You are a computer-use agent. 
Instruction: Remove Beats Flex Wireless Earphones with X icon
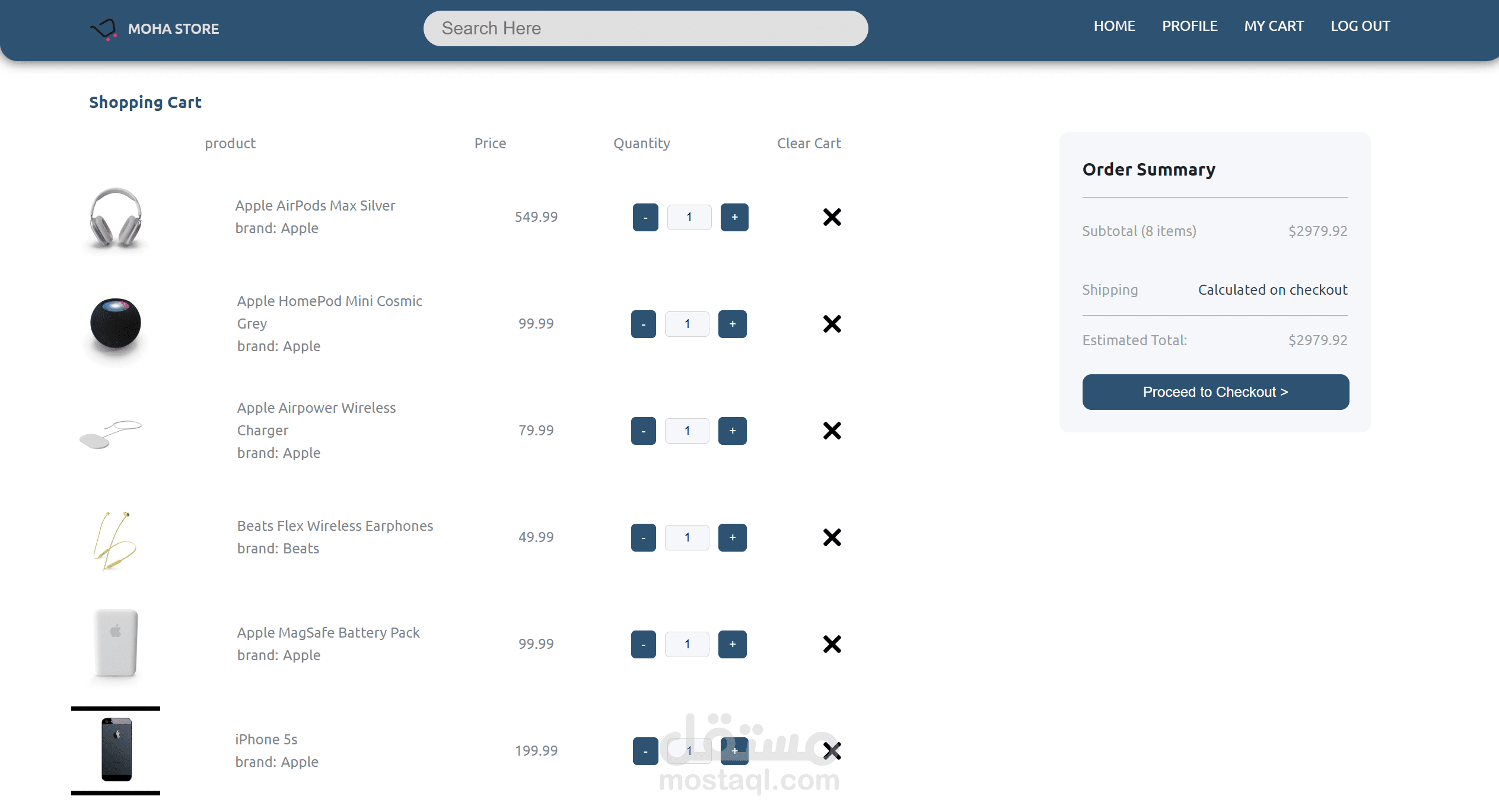[x=832, y=537]
